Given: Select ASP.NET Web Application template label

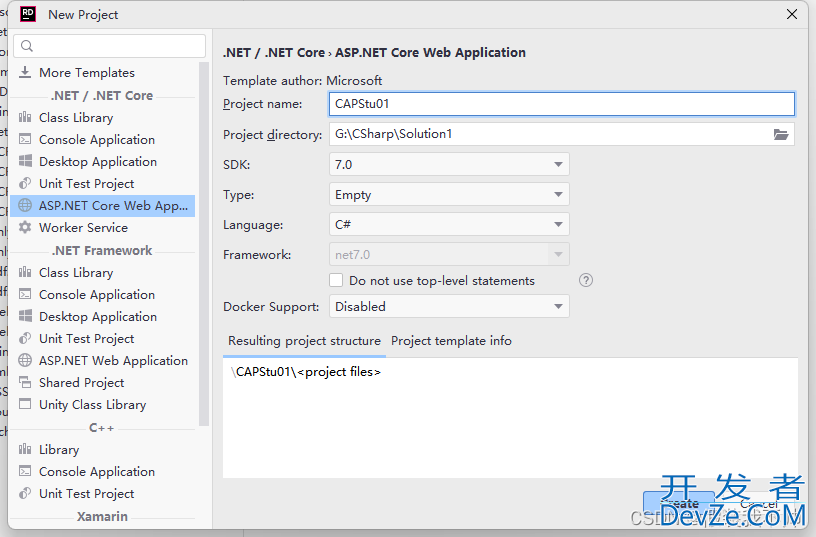Looking at the screenshot, I should pos(113,361).
